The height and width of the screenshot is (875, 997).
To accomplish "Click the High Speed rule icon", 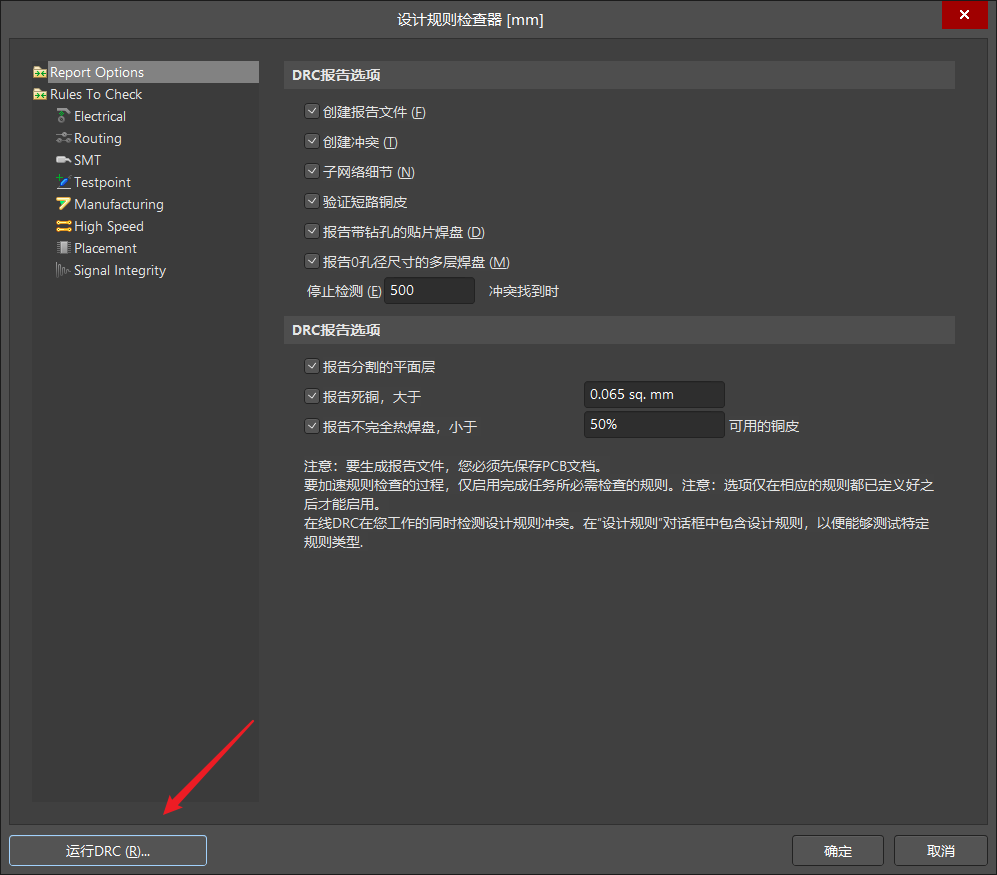I will 63,226.
